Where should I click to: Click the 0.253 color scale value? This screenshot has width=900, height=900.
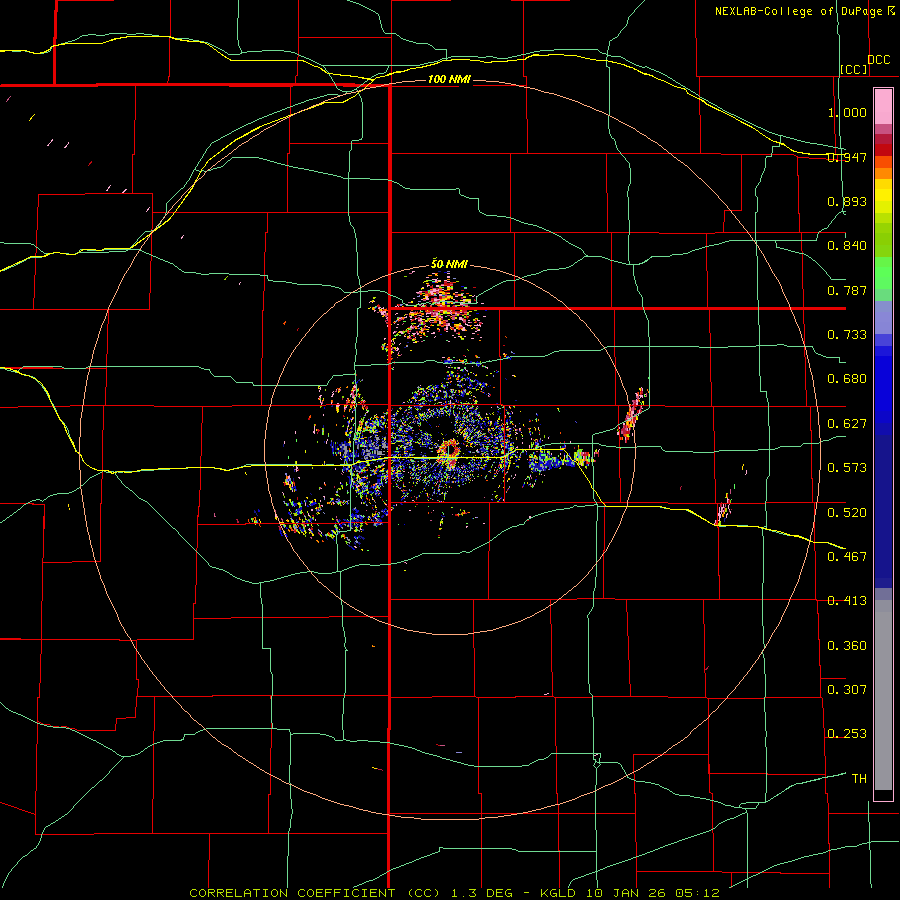pyautogui.click(x=847, y=734)
